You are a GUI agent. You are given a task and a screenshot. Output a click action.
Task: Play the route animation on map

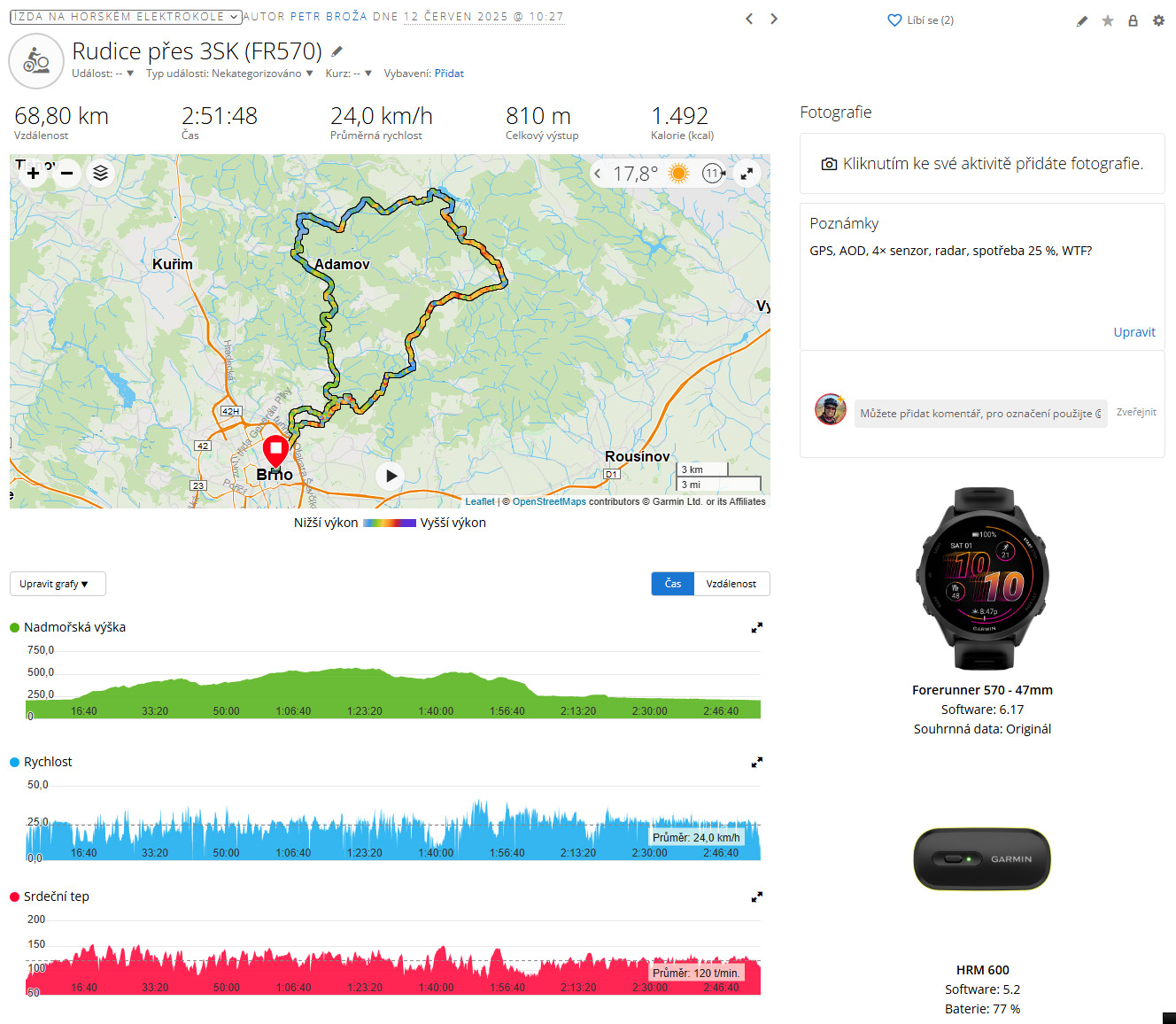coord(391,477)
